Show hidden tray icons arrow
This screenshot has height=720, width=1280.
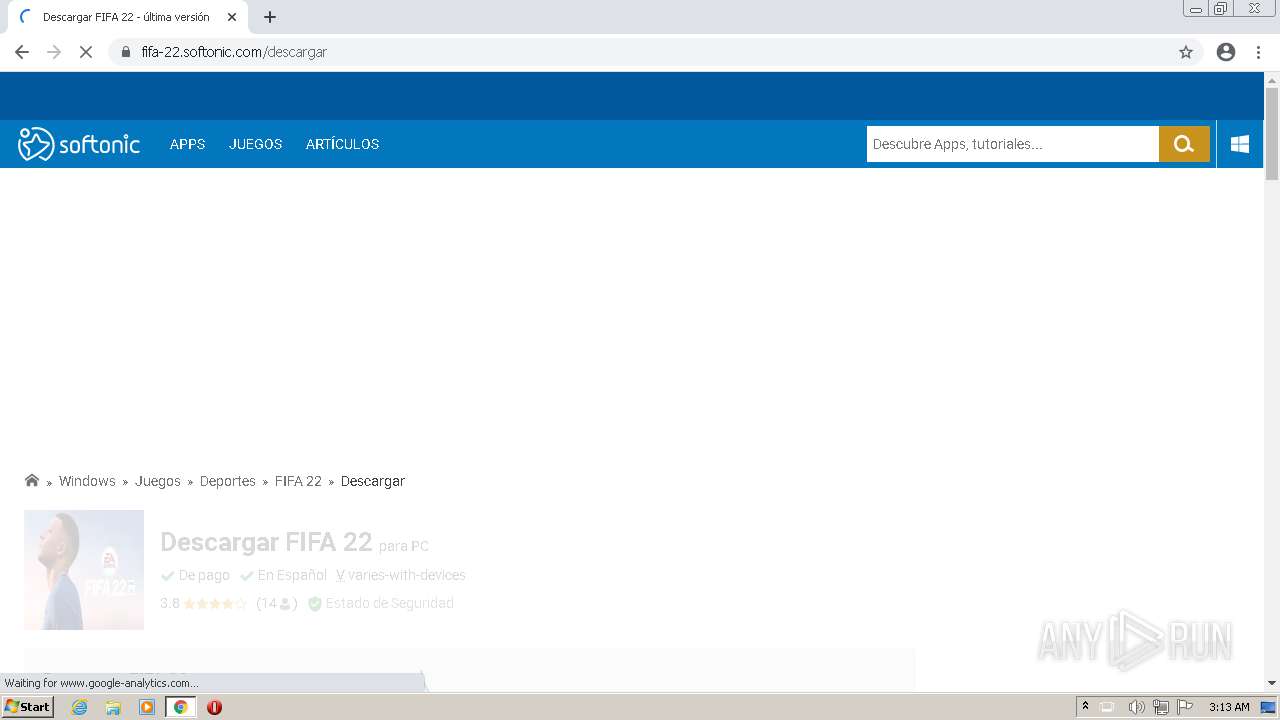coord(1085,707)
